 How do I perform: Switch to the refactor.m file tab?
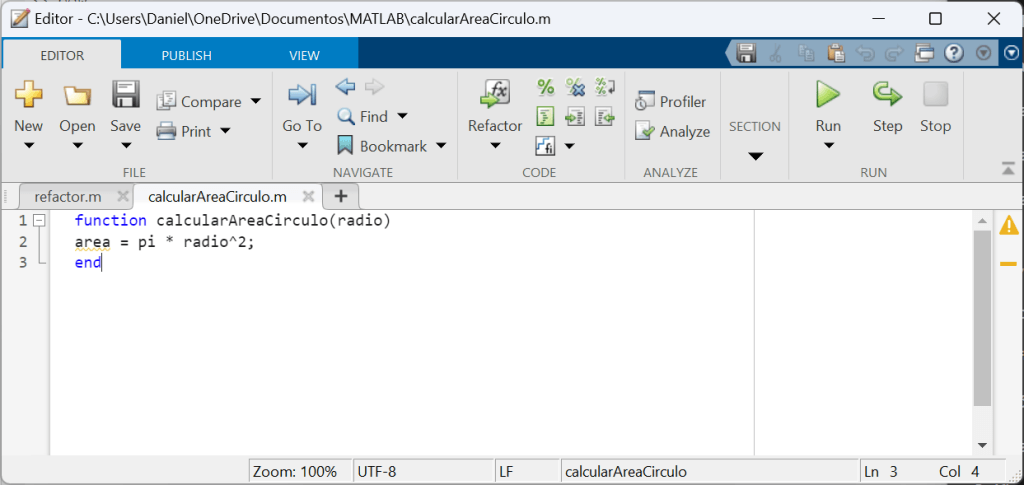tap(68, 196)
